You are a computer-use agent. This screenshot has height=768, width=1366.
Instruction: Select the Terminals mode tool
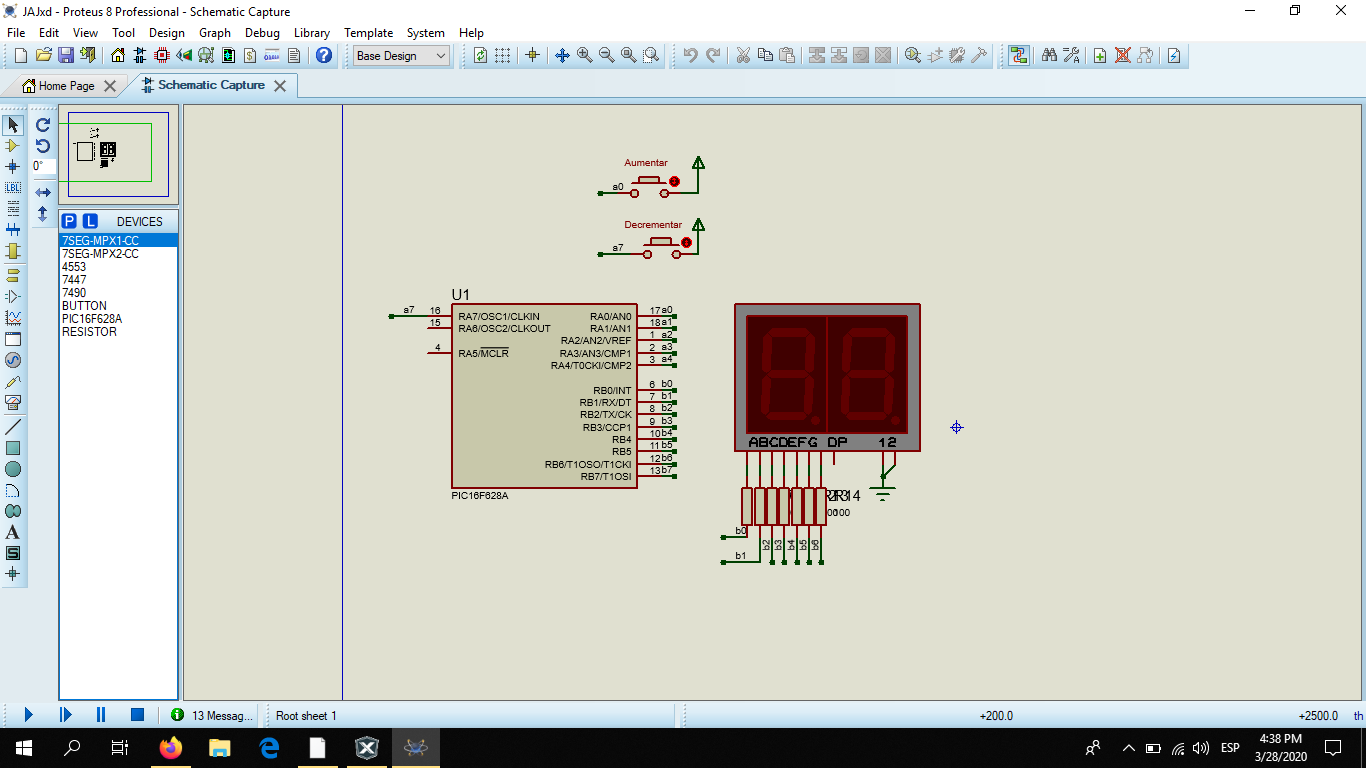click(13, 275)
